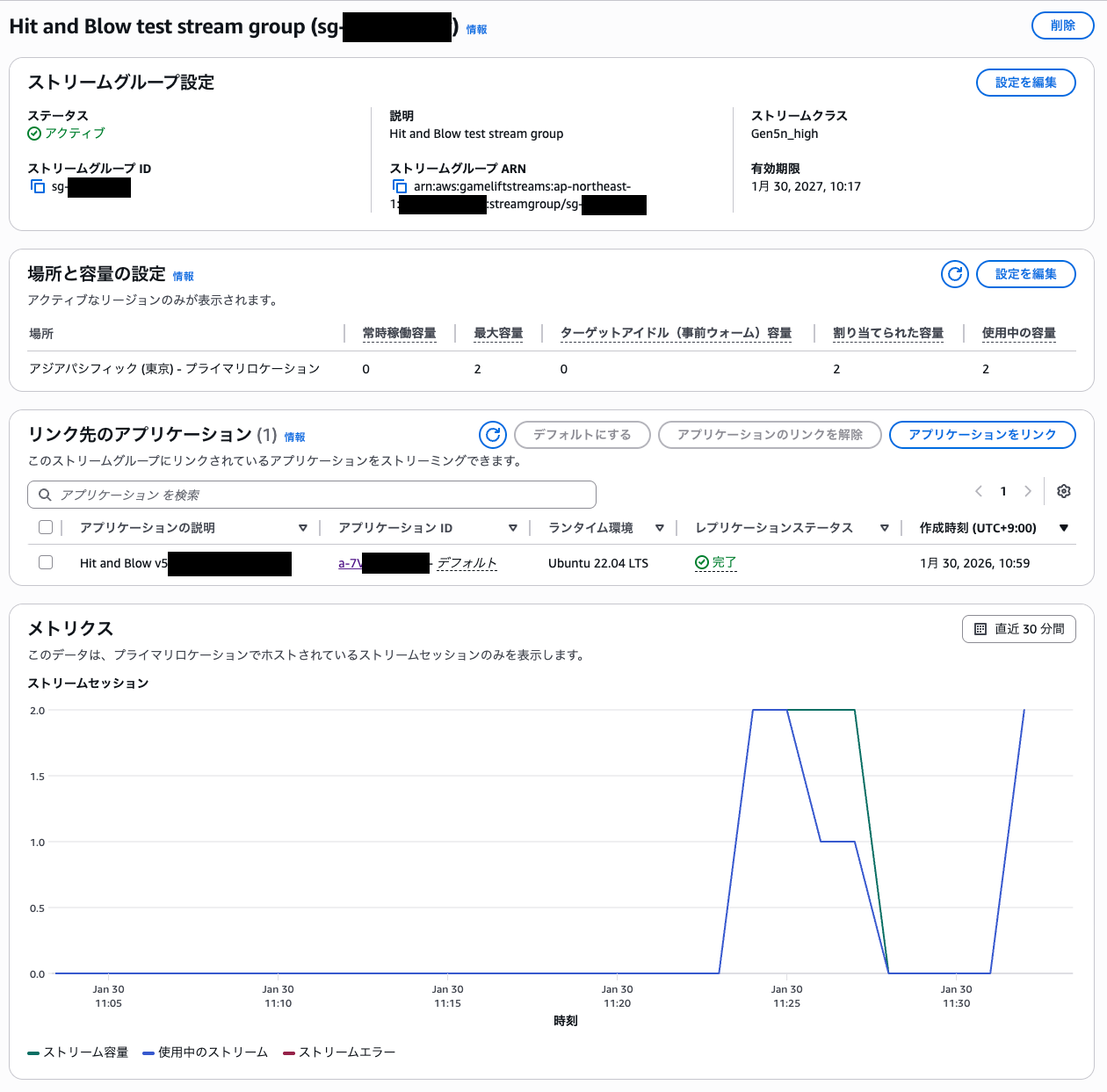The width and height of the screenshot is (1107, 1092).
Task: Open info link for linked applications
Action: coord(294,437)
